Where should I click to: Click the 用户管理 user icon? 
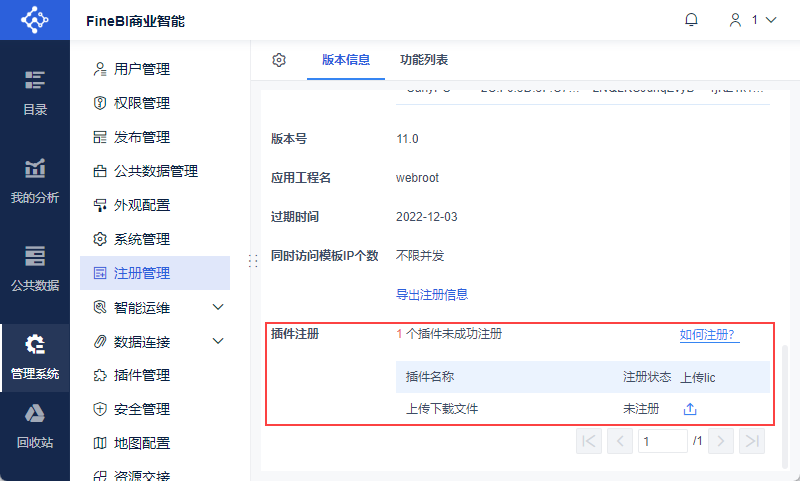100,69
